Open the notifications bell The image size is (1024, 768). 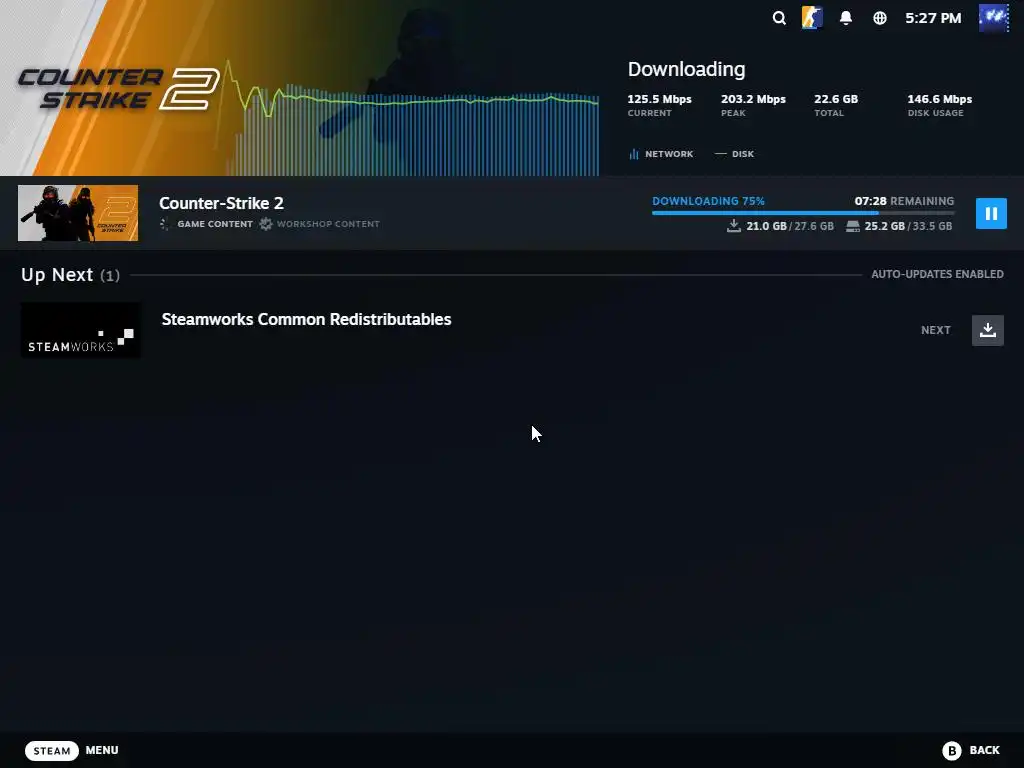point(846,18)
